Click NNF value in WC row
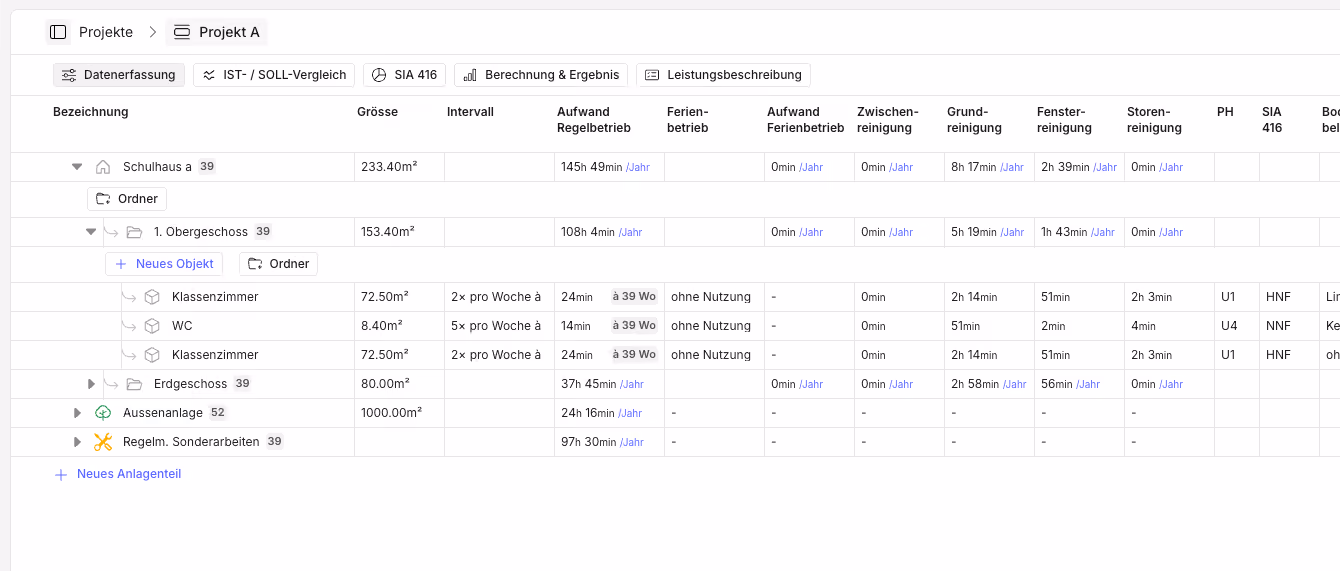 pos(1278,326)
